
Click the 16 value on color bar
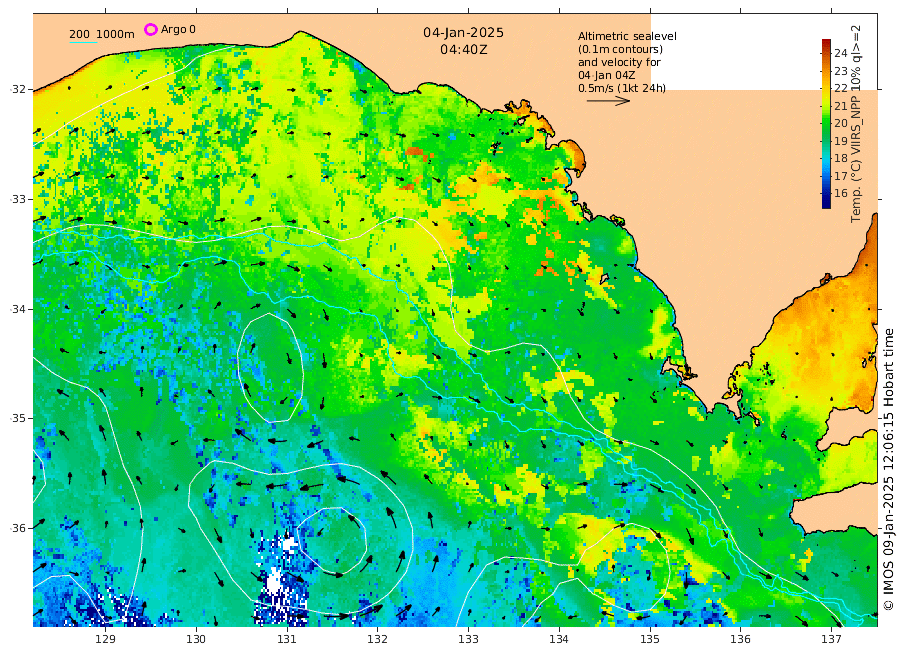(841, 193)
